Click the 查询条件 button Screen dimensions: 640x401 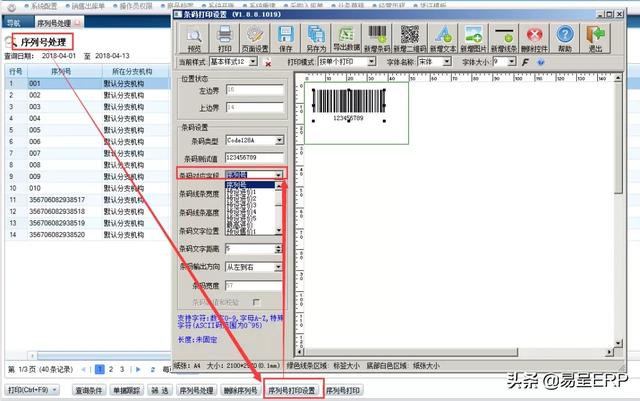[x=89, y=390]
